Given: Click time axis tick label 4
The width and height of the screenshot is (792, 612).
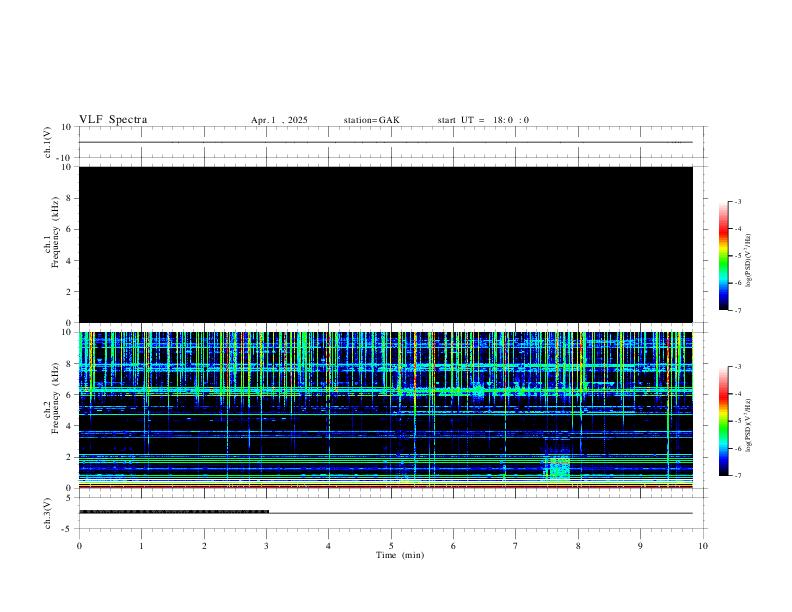Looking at the screenshot, I should [328, 546].
